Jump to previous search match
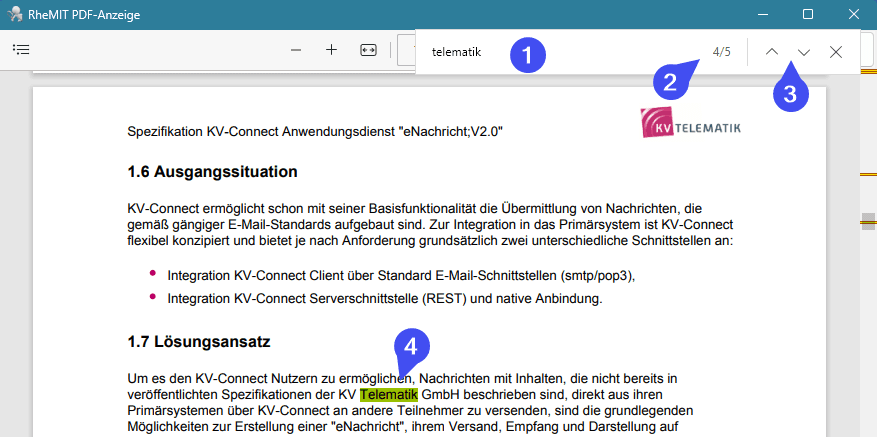Screen dimensions: 877x437 (x=772, y=52)
